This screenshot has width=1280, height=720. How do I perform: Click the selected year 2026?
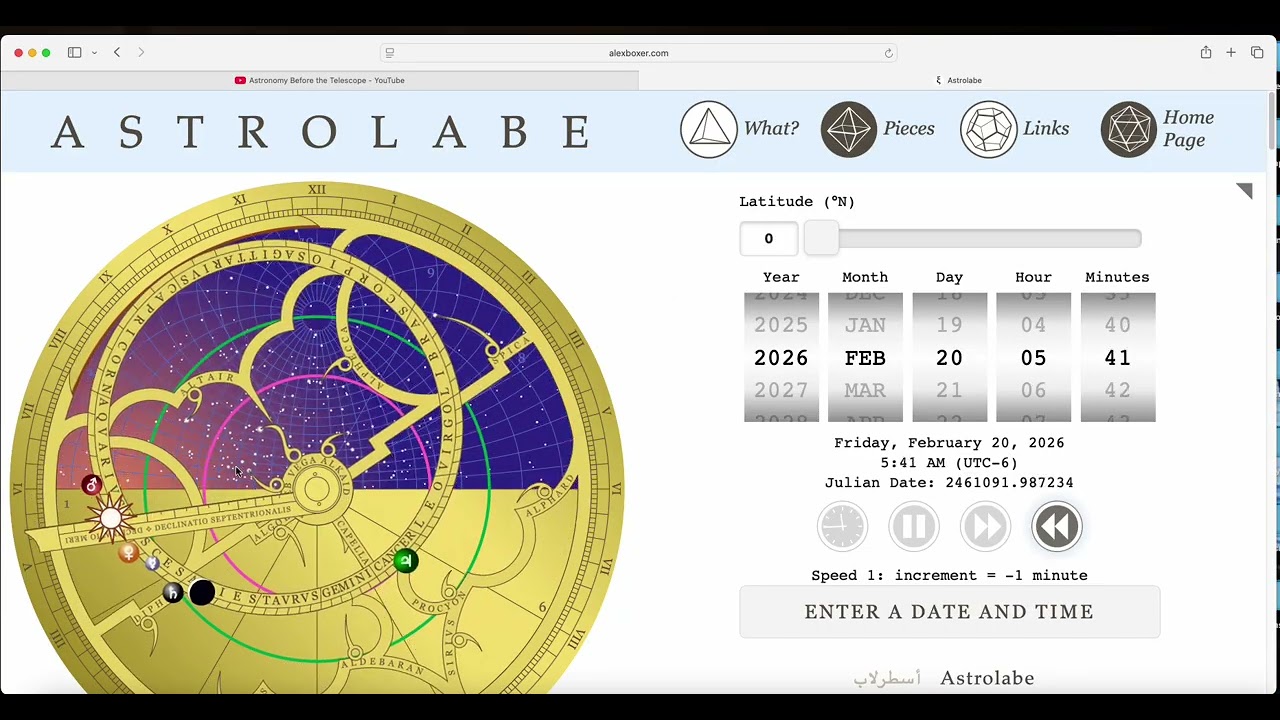coord(781,358)
